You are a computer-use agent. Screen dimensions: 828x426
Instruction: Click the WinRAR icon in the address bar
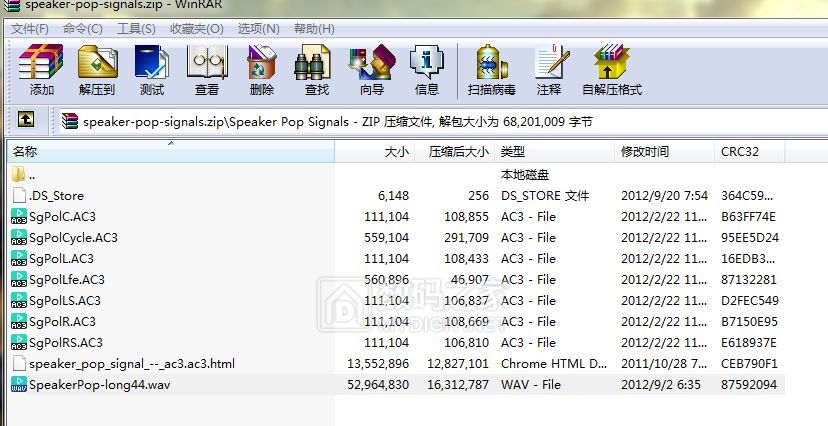pyautogui.click(x=70, y=121)
